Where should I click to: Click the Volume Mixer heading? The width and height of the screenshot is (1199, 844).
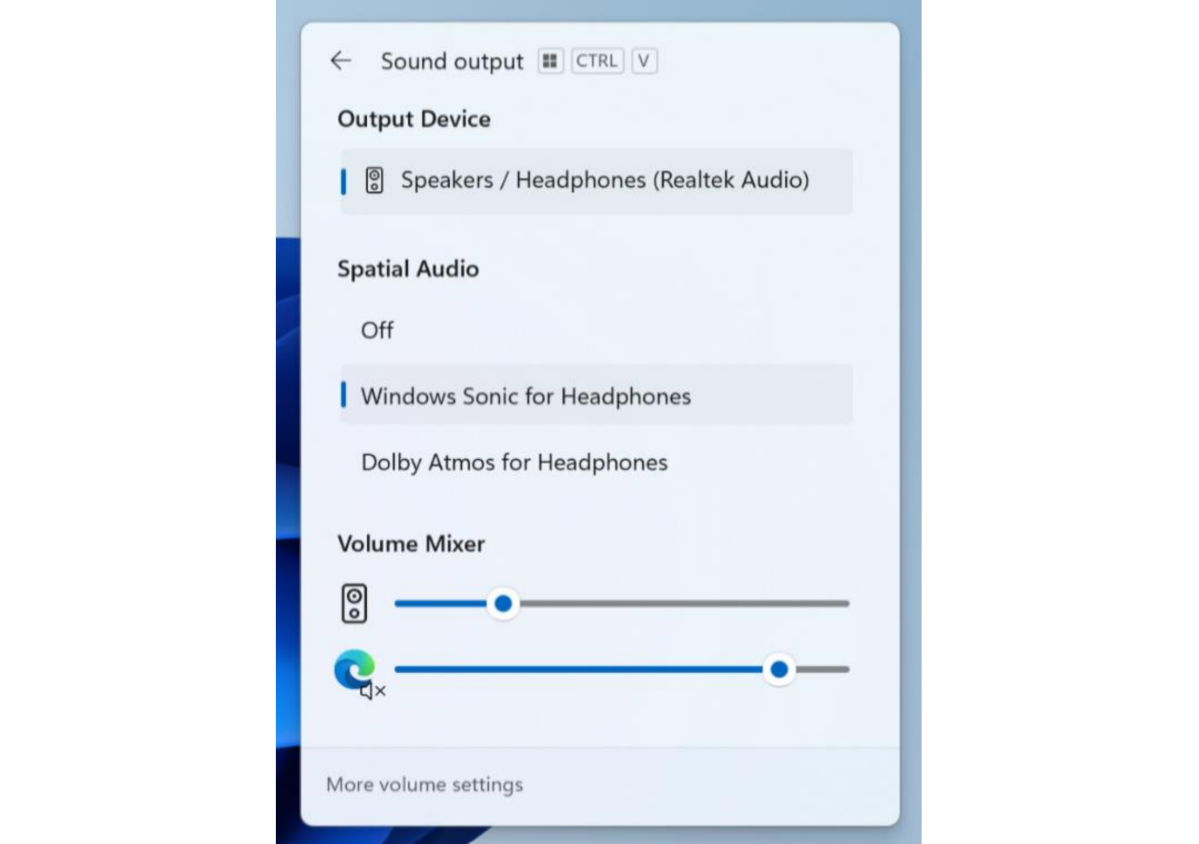411,544
